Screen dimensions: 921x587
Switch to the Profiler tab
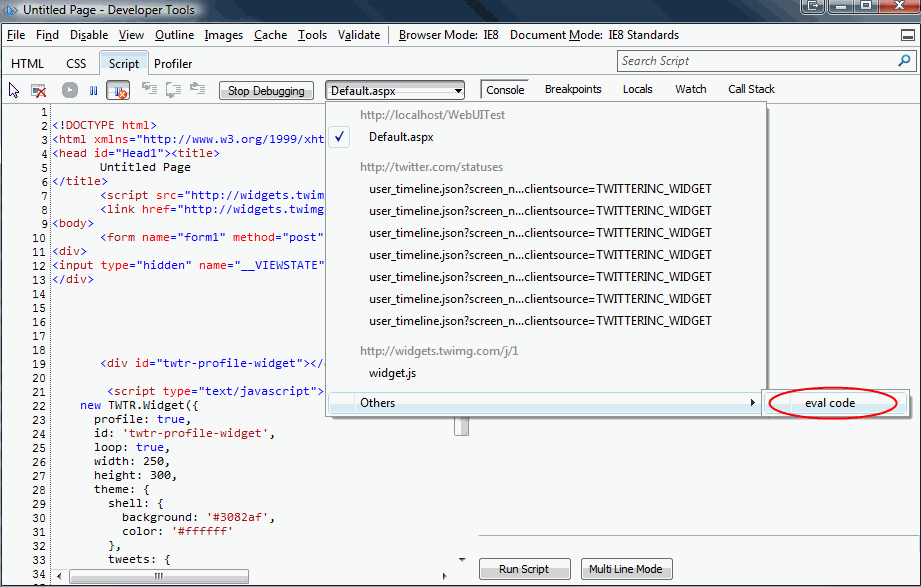click(x=173, y=63)
